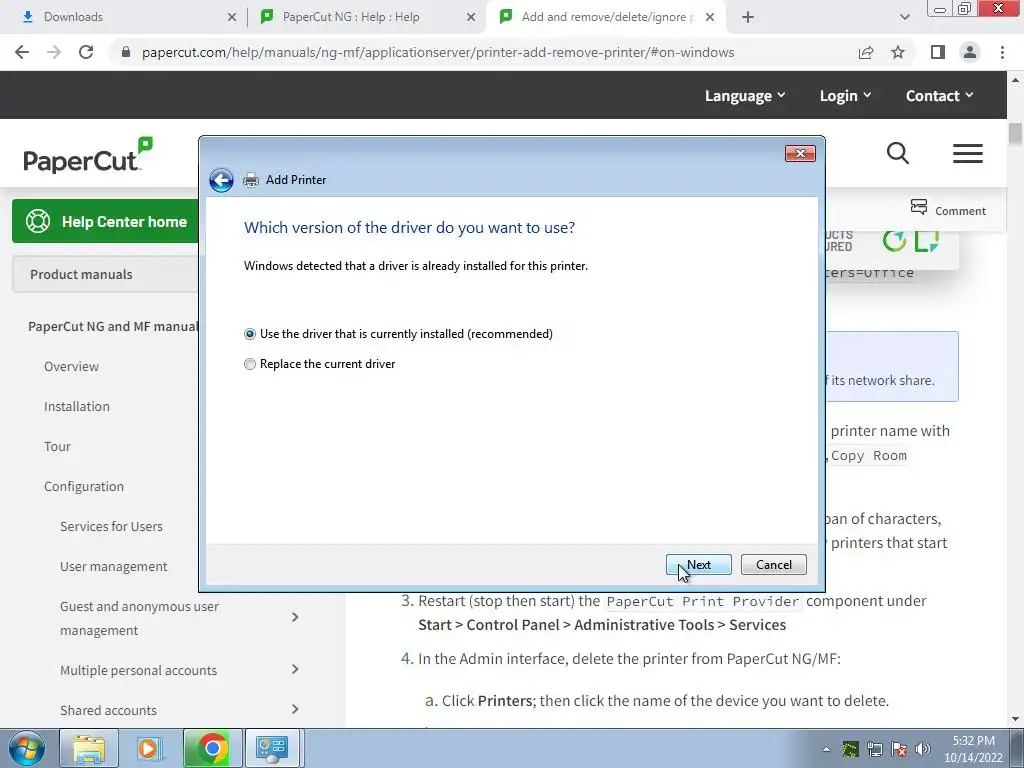The image size is (1024, 768).
Task: Open 'PaperCut NG and MF manual' link
Action: [x=113, y=327]
